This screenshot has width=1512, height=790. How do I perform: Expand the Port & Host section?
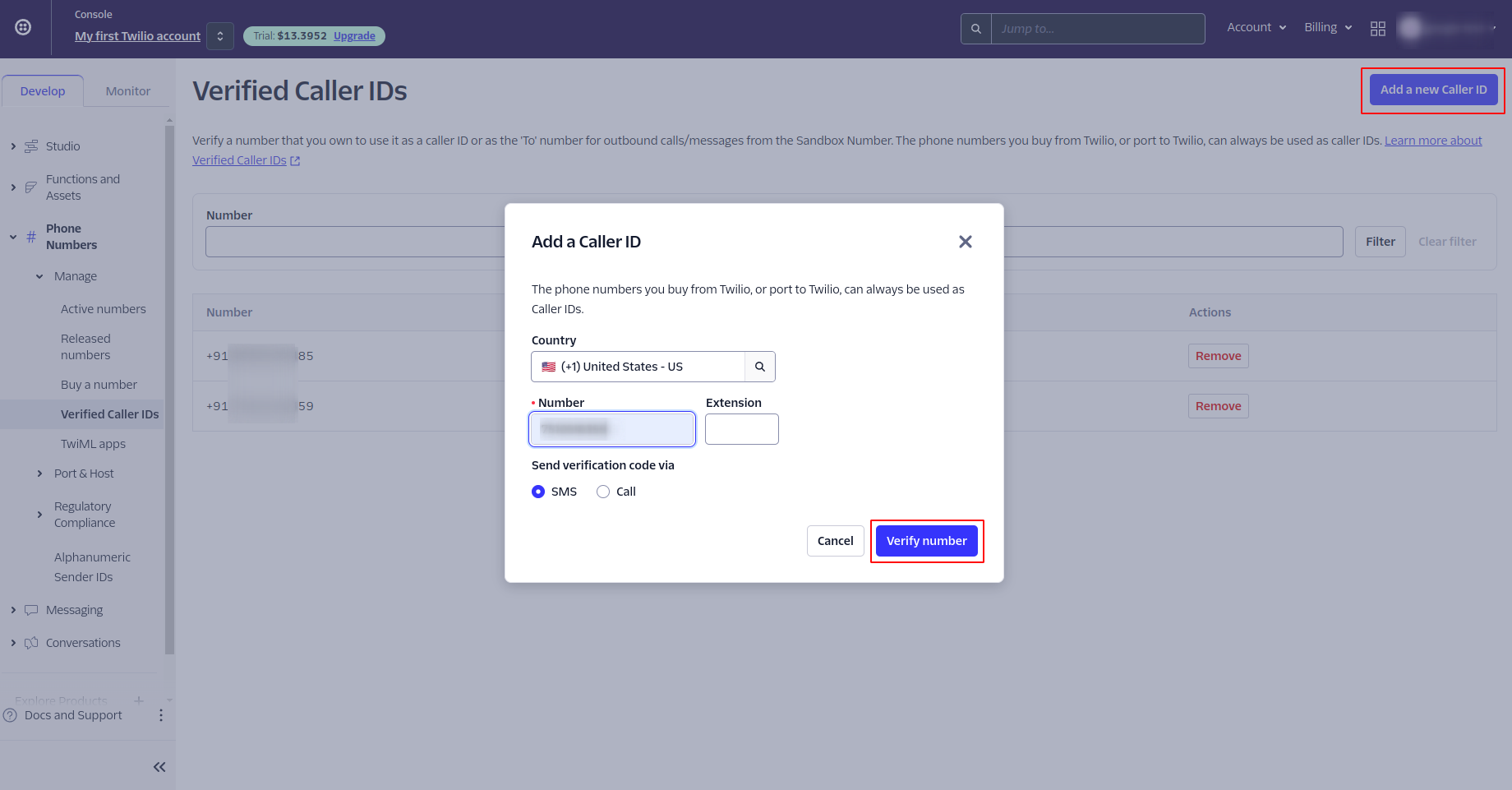pyautogui.click(x=39, y=474)
